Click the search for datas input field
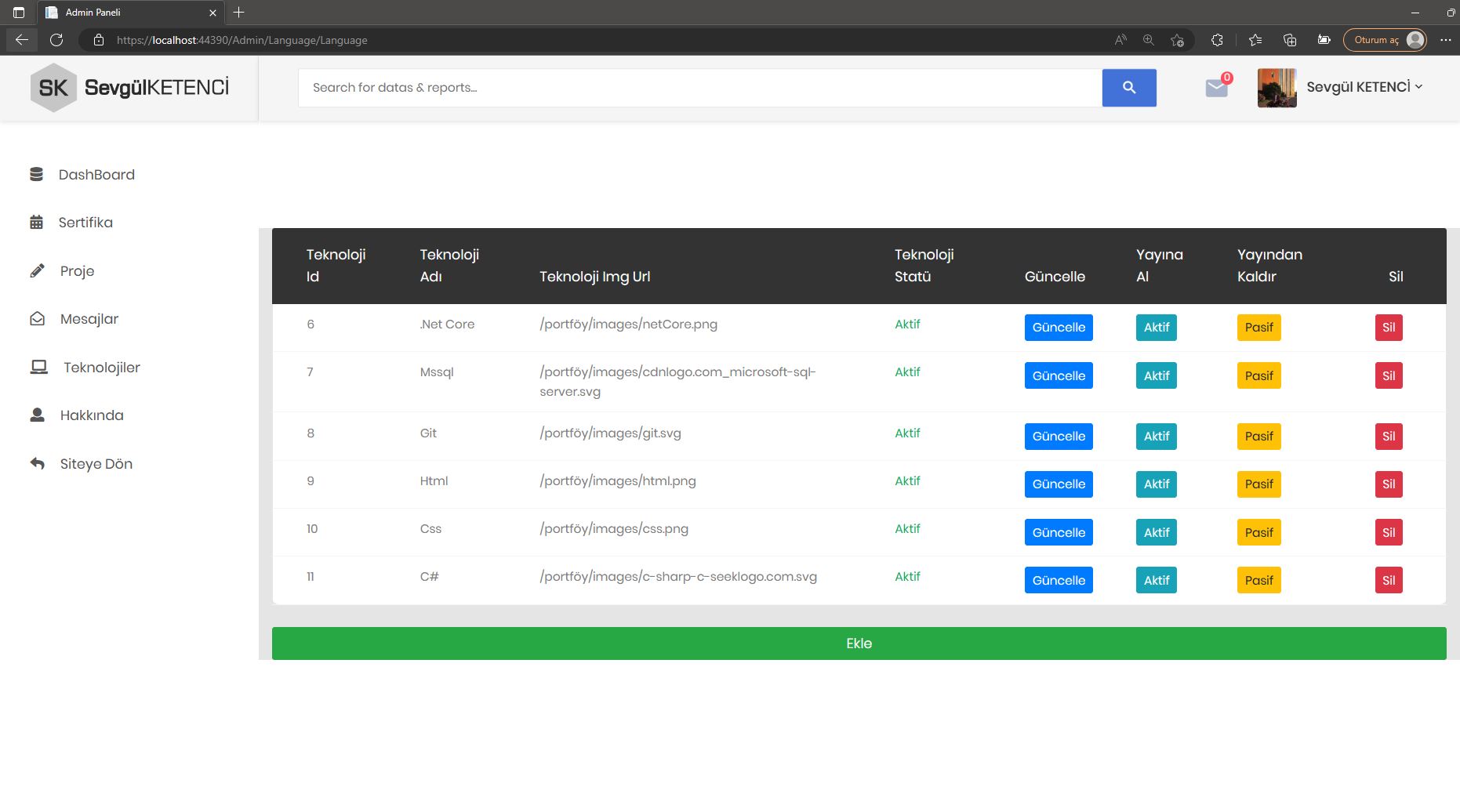 pos(699,88)
